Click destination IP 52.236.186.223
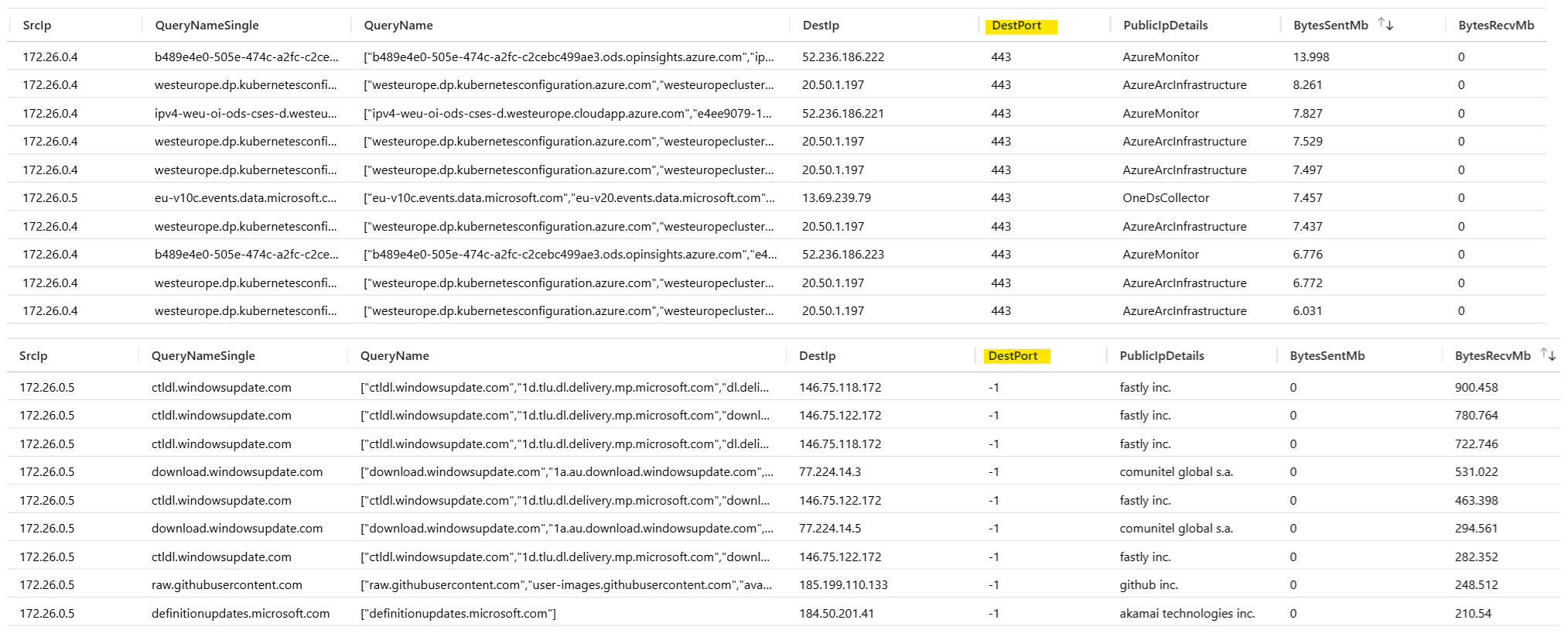Image resolution: width=1568 pixels, height=637 pixels. 843,255
